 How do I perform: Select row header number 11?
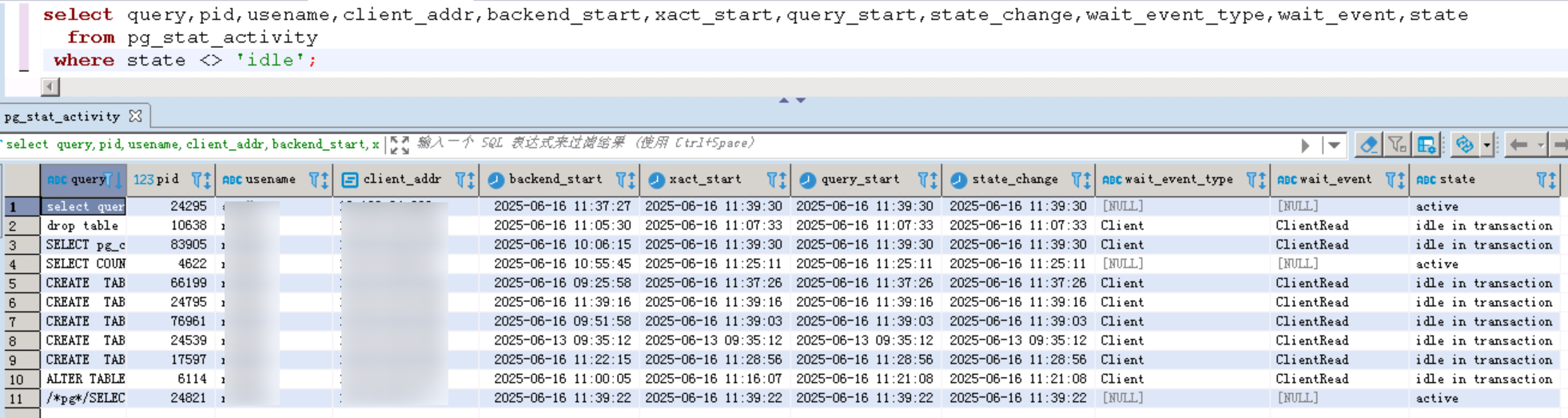click(21, 398)
